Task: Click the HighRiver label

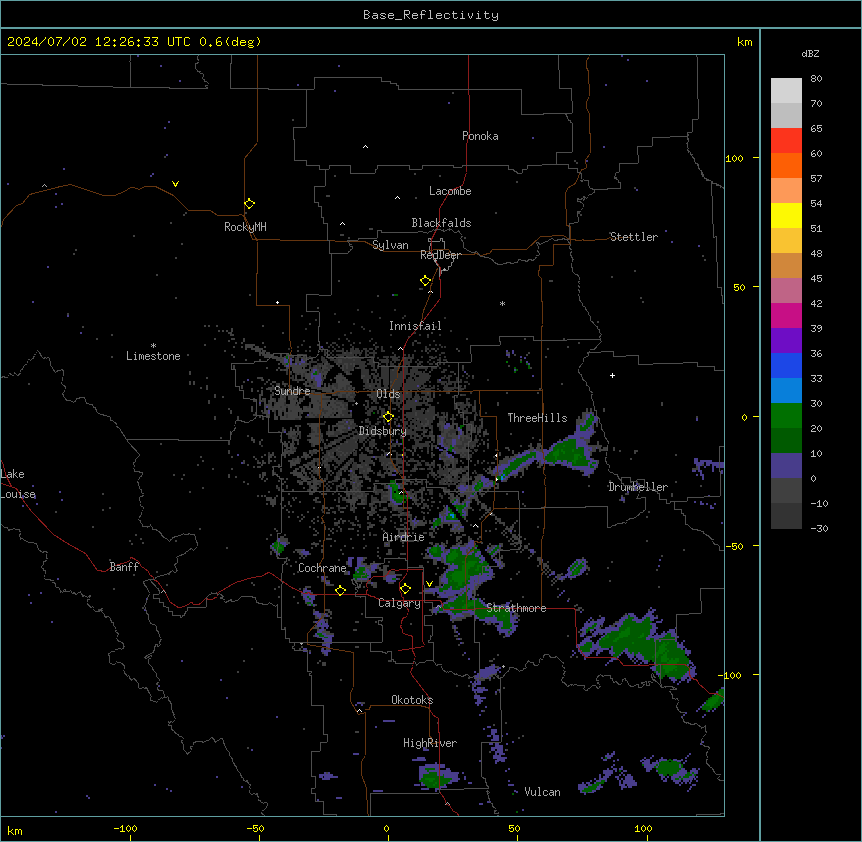Action: [430, 743]
